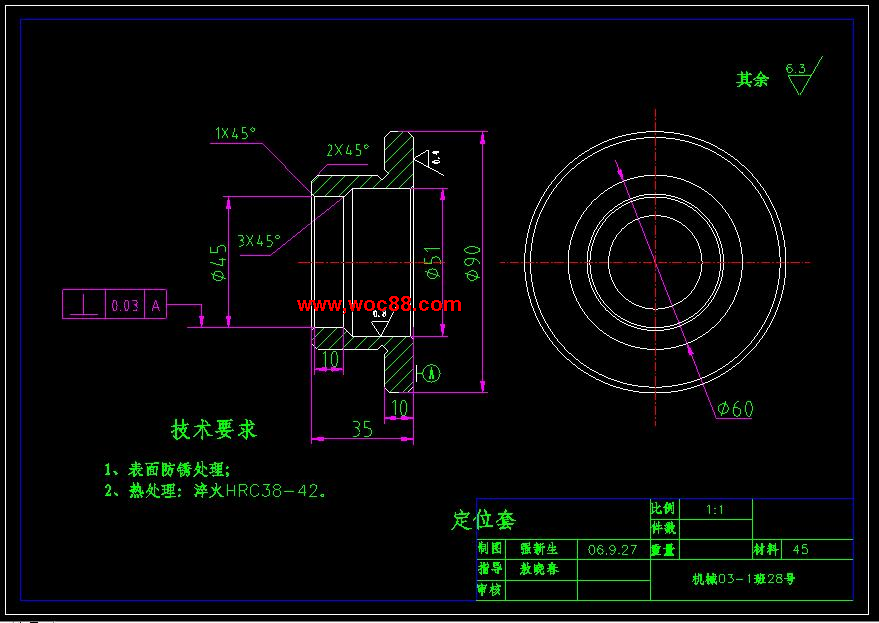Select the date 06.9.27

tap(612, 550)
